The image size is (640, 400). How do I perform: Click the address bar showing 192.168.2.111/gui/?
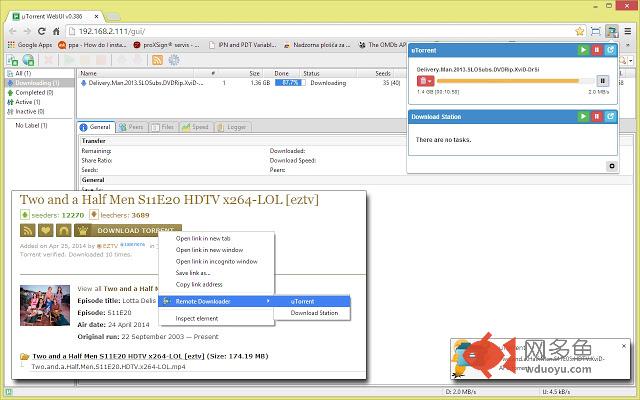[320, 31]
